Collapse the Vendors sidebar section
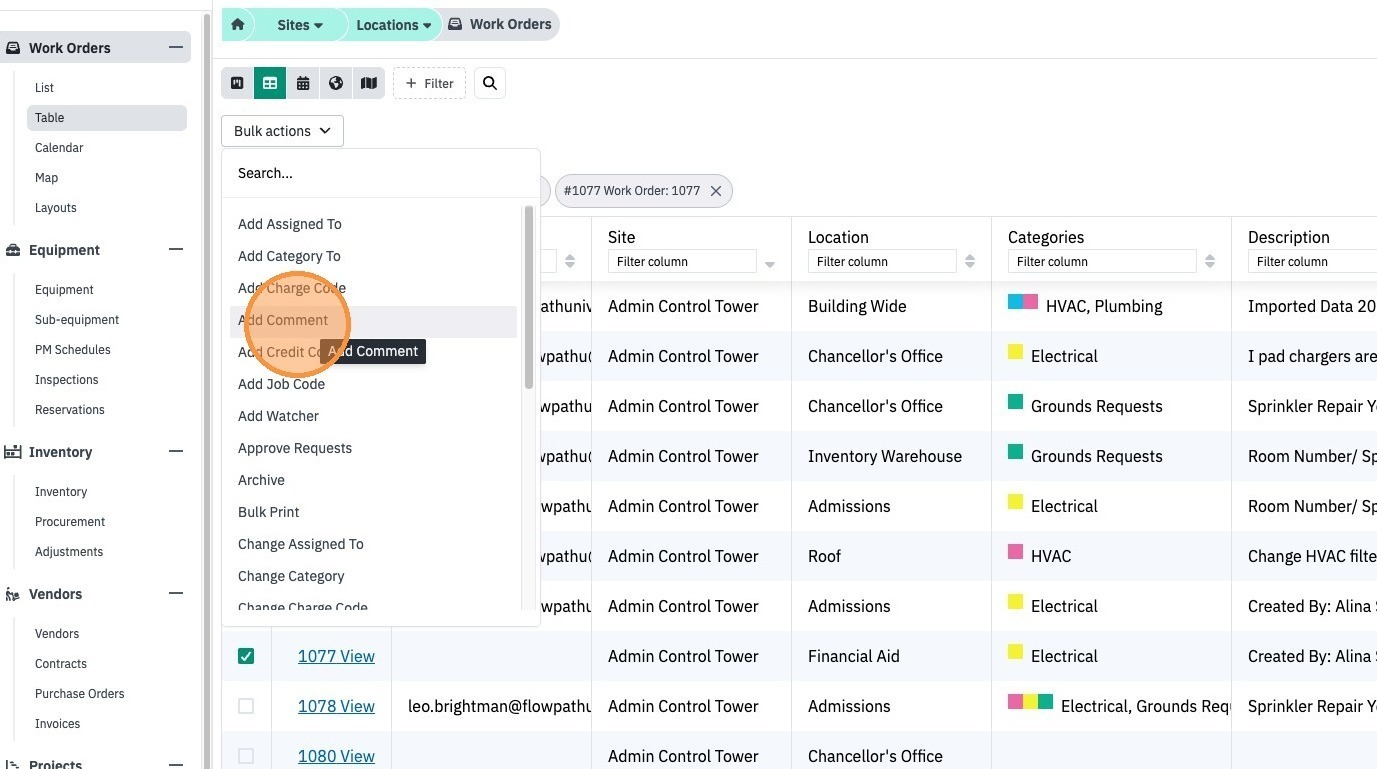Image resolution: width=1377 pixels, height=769 pixels. 176,594
